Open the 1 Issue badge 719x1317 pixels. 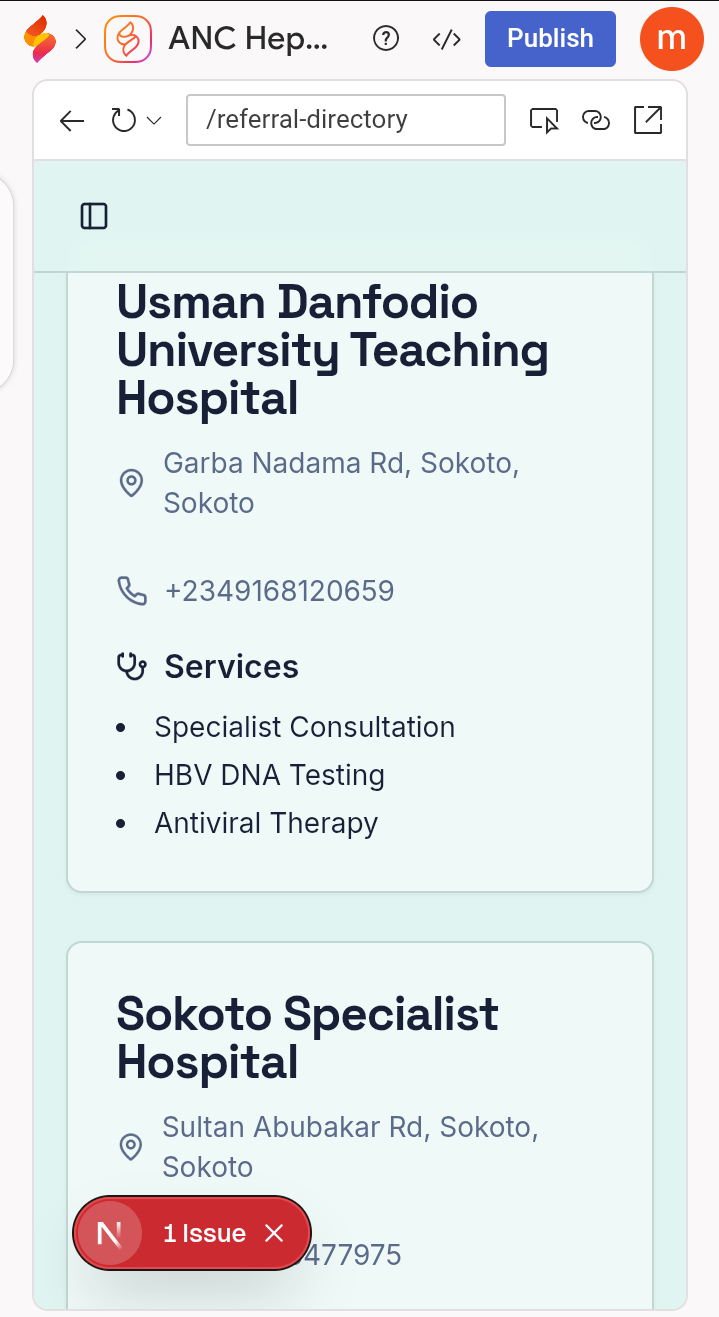coord(204,1233)
